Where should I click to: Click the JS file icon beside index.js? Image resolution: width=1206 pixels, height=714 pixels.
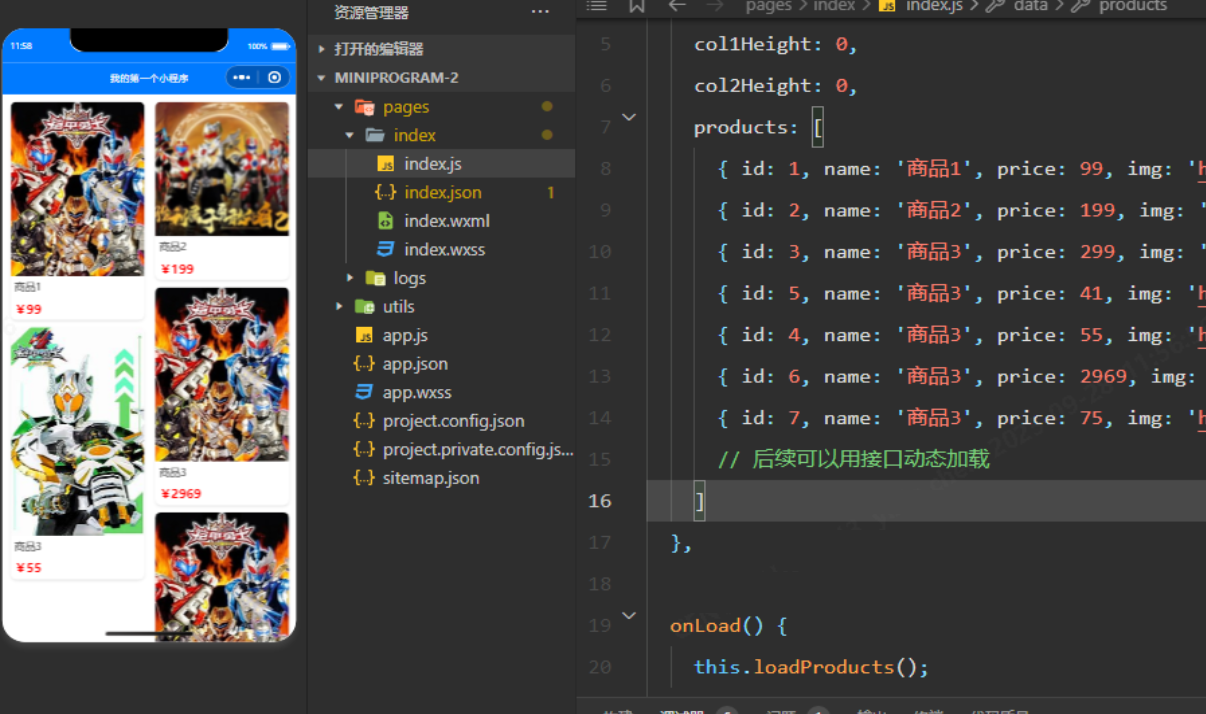[x=385, y=164]
